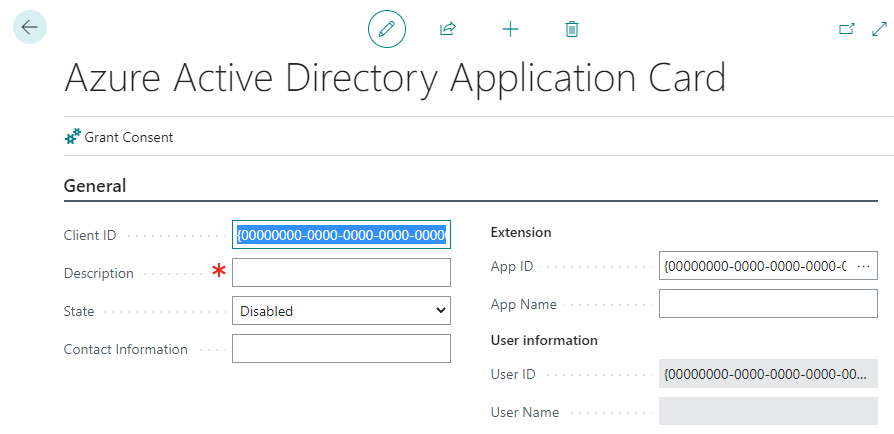Click into the required Description field
Image resolution: width=894 pixels, height=434 pixels.
coord(341,273)
